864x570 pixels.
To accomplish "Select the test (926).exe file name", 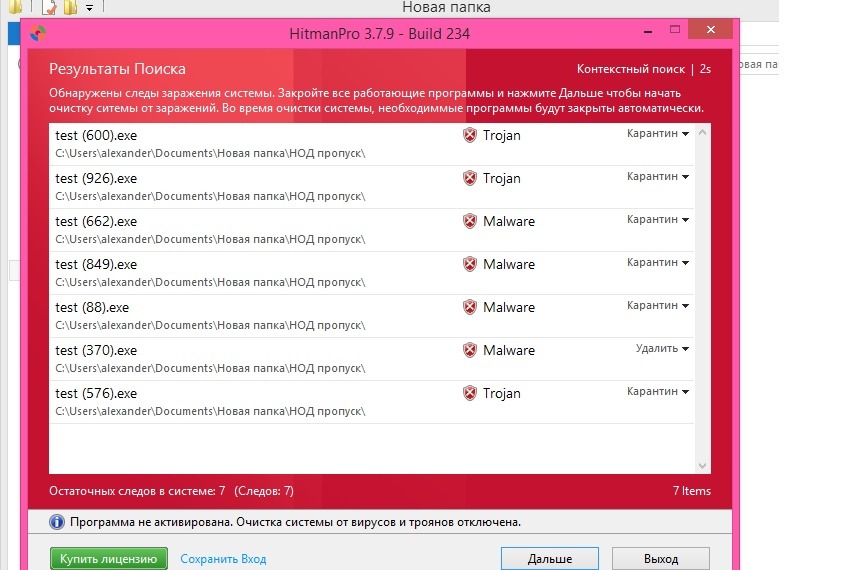I will tap(96, 178).
